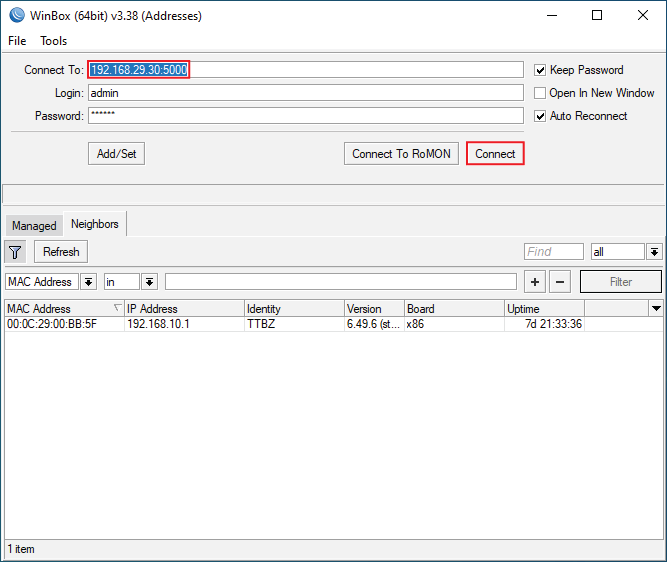This screenshot has height=562, width=667.
Task: Open the column selector dropdown arrow
Action: pos(656,308)
